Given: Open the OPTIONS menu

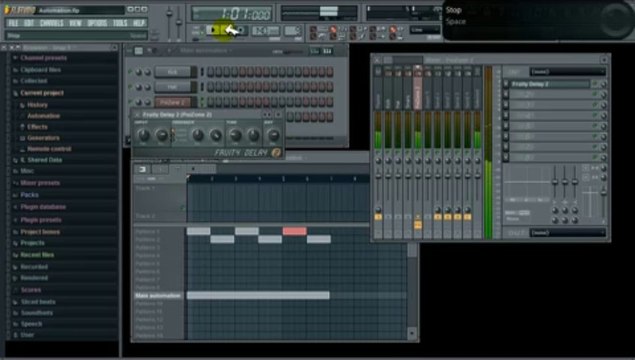Looking at the screenshot, I should click(97, 23).
